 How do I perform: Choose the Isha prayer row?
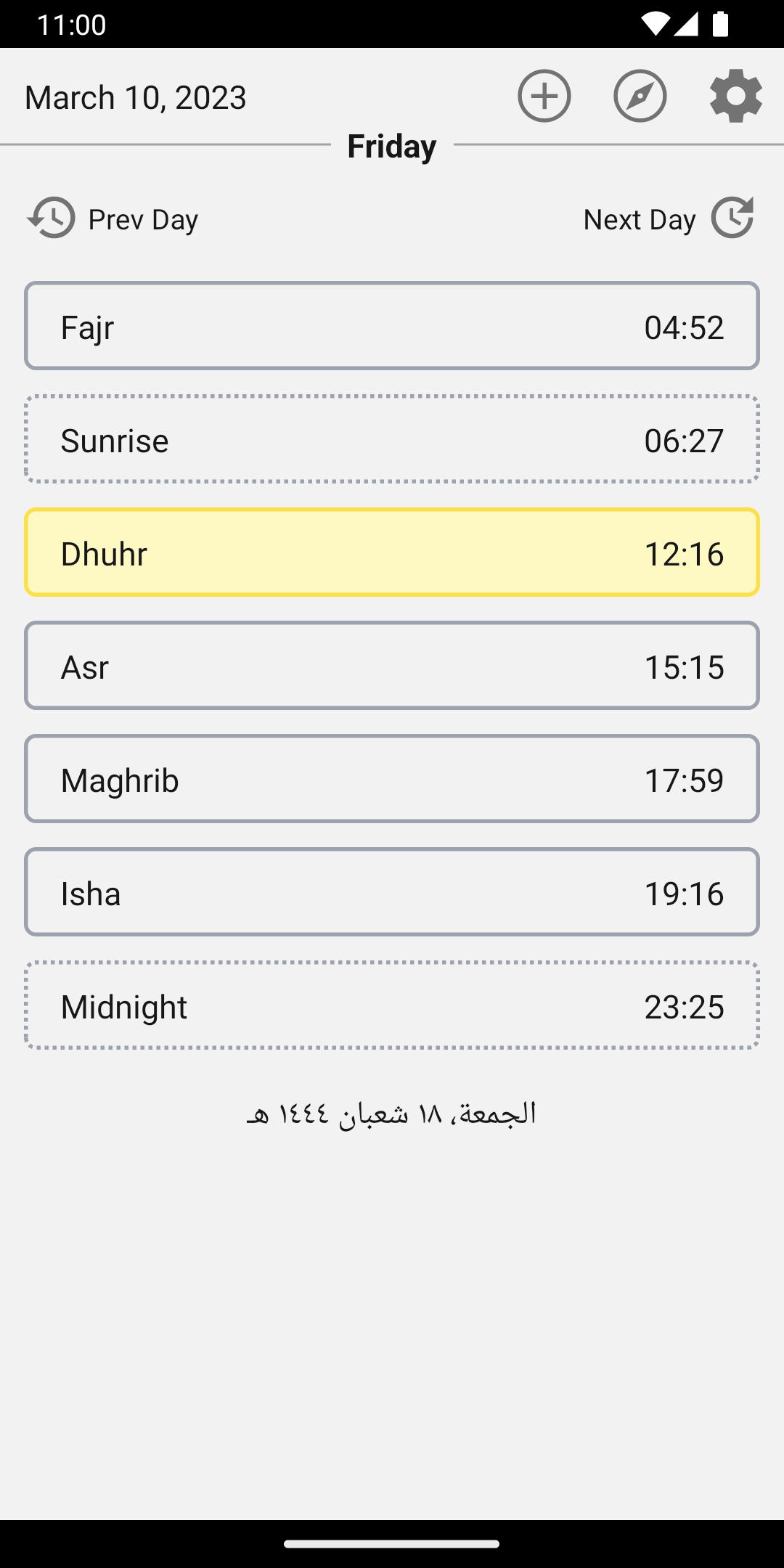(x=392, y=892)
